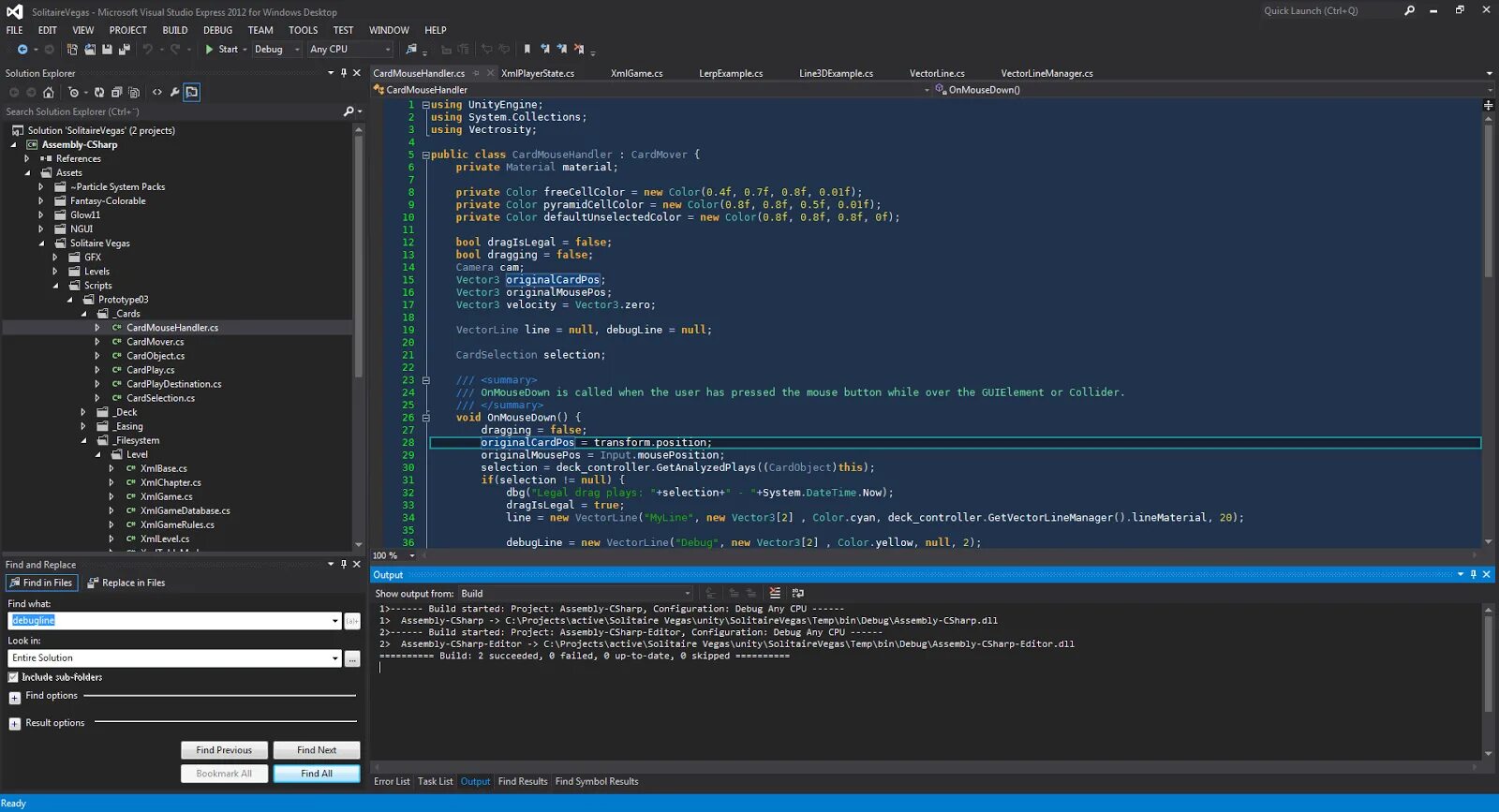Open the Debug configuration dropdown

pos(277,50)
